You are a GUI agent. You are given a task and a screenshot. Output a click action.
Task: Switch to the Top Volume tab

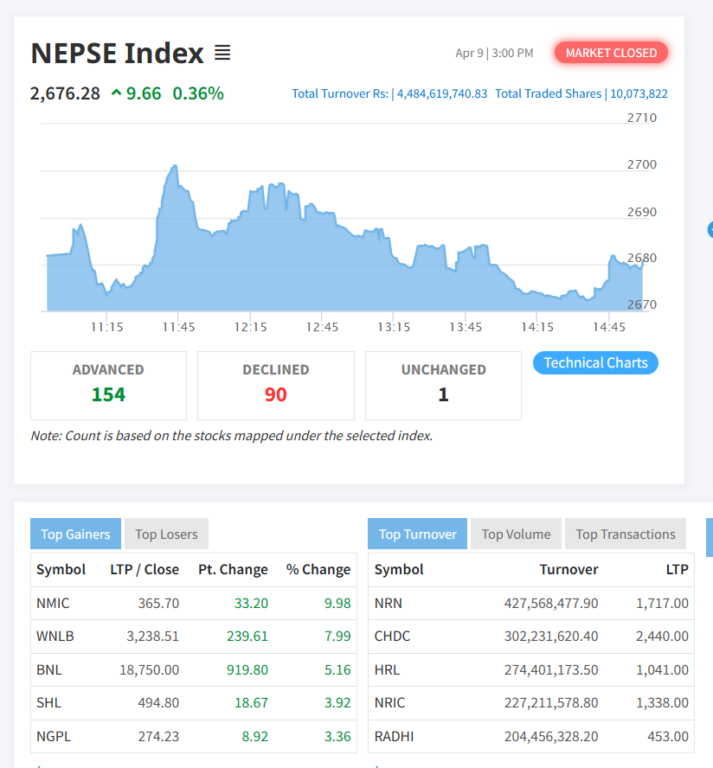coord(516,534)
